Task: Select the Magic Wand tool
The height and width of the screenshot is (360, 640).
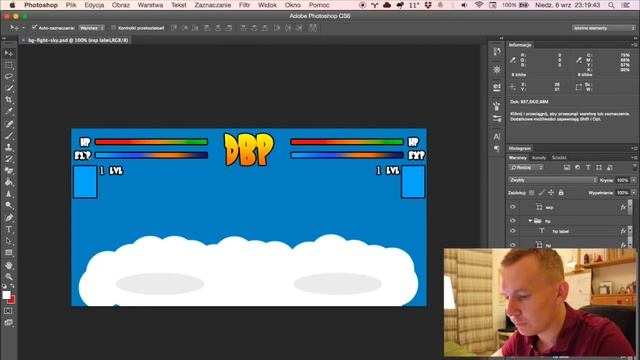Action: point(9,88)
